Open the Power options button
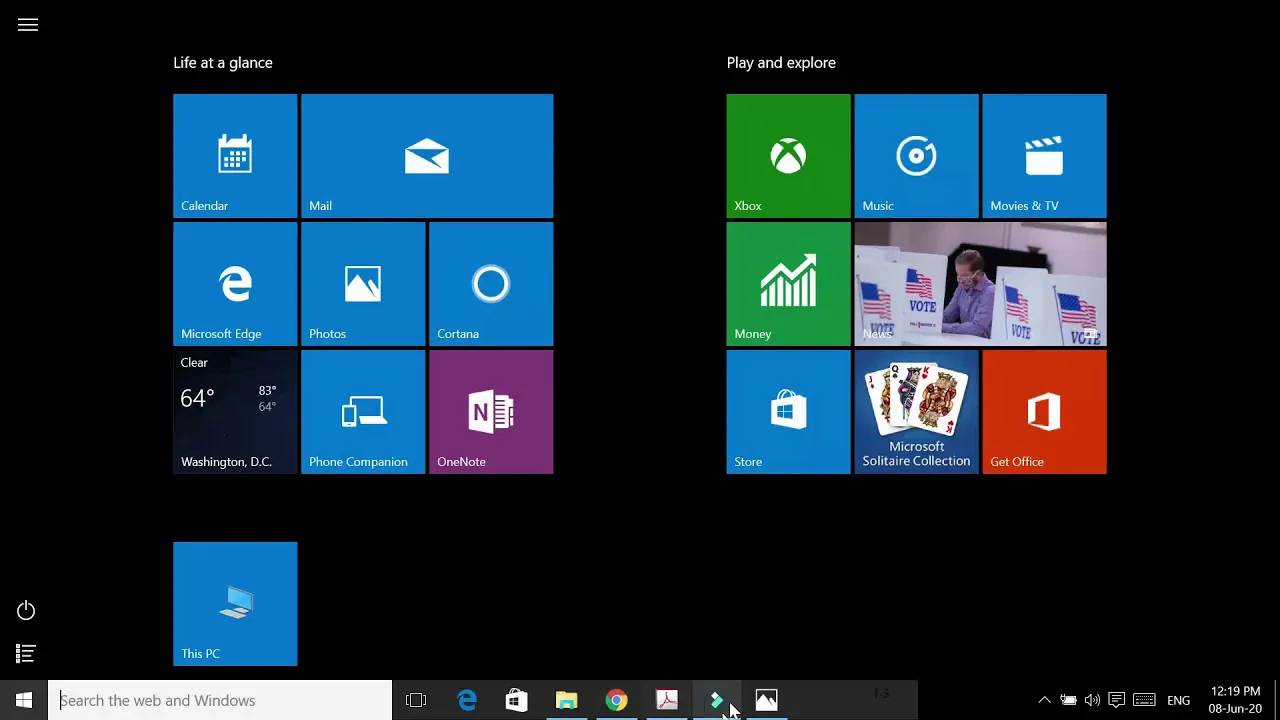The image size is (1280, 720). click(26, 610)
